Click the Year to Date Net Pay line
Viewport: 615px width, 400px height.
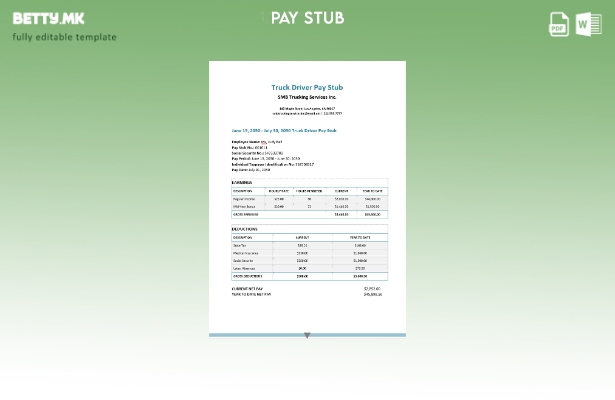pos(307,294)
